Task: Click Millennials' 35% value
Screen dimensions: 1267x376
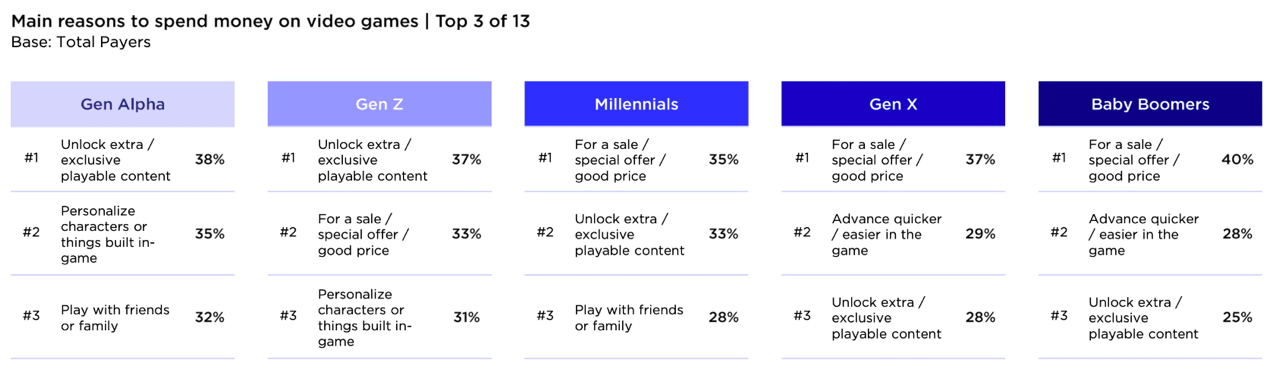Action: pyautogui.click(x=724, y=160)
